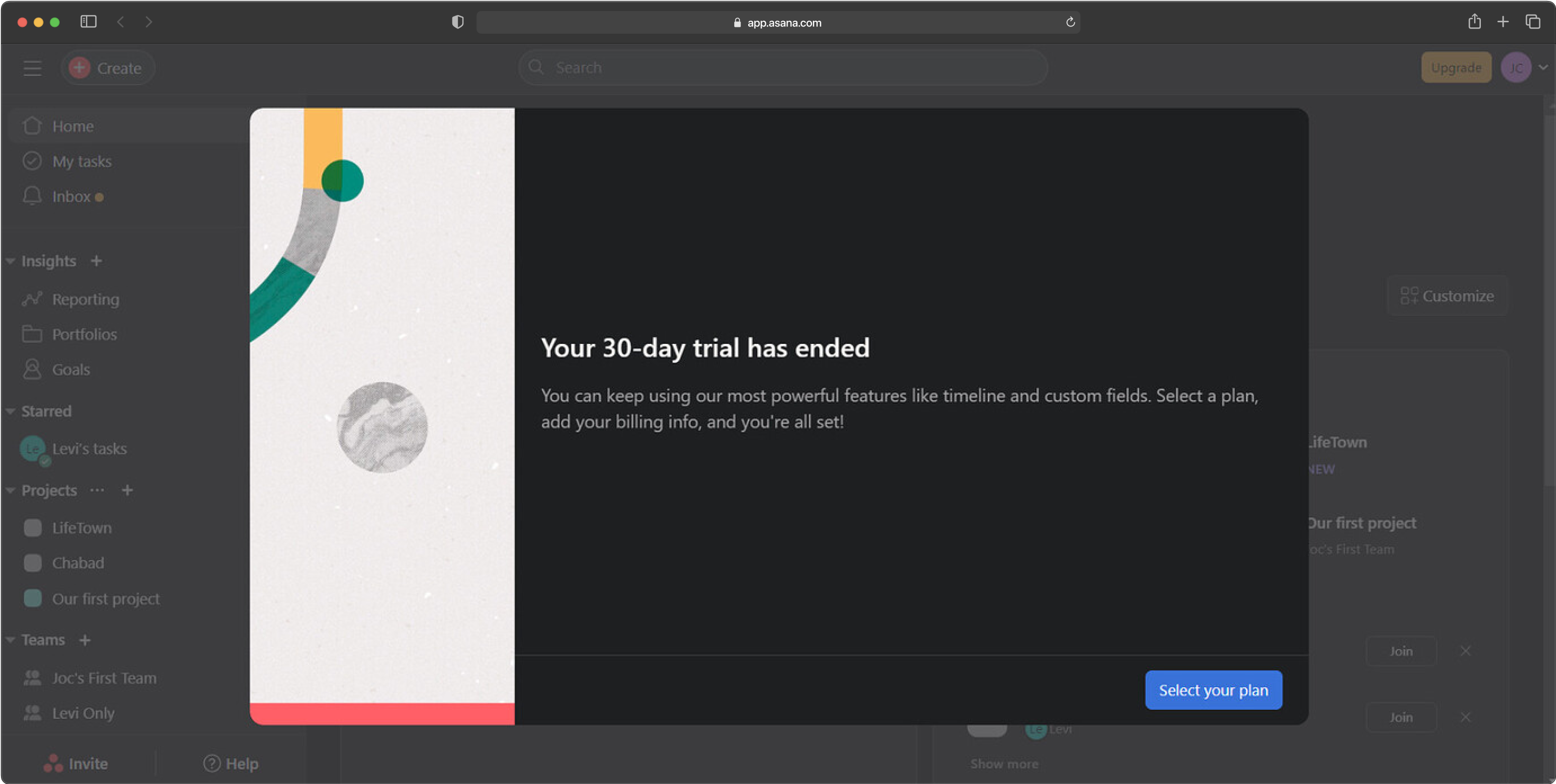Dismiss the lower Join suggestion with X
1556x784 pixels.
(x=1465, y=717)
